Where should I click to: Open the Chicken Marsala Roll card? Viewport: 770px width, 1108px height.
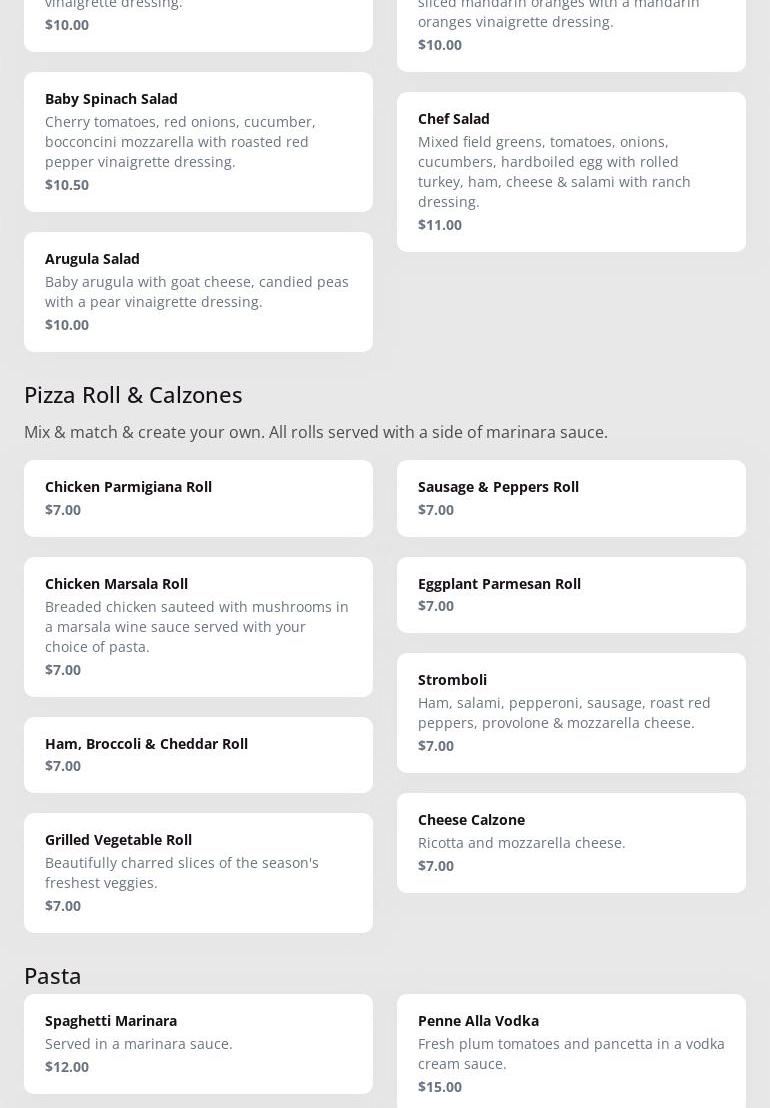coord(198,626)
